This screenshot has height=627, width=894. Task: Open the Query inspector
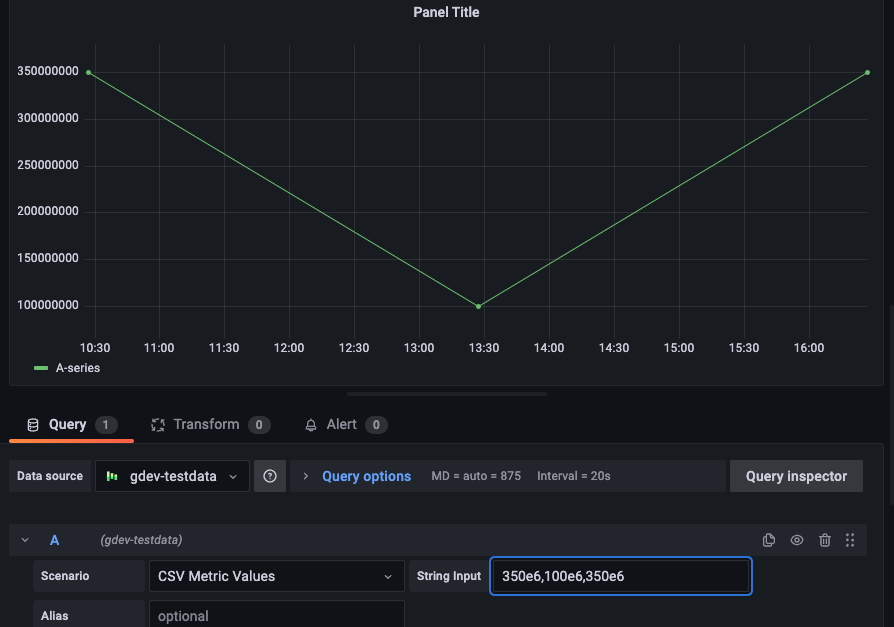pyautogui.click(x=796, y=476)
